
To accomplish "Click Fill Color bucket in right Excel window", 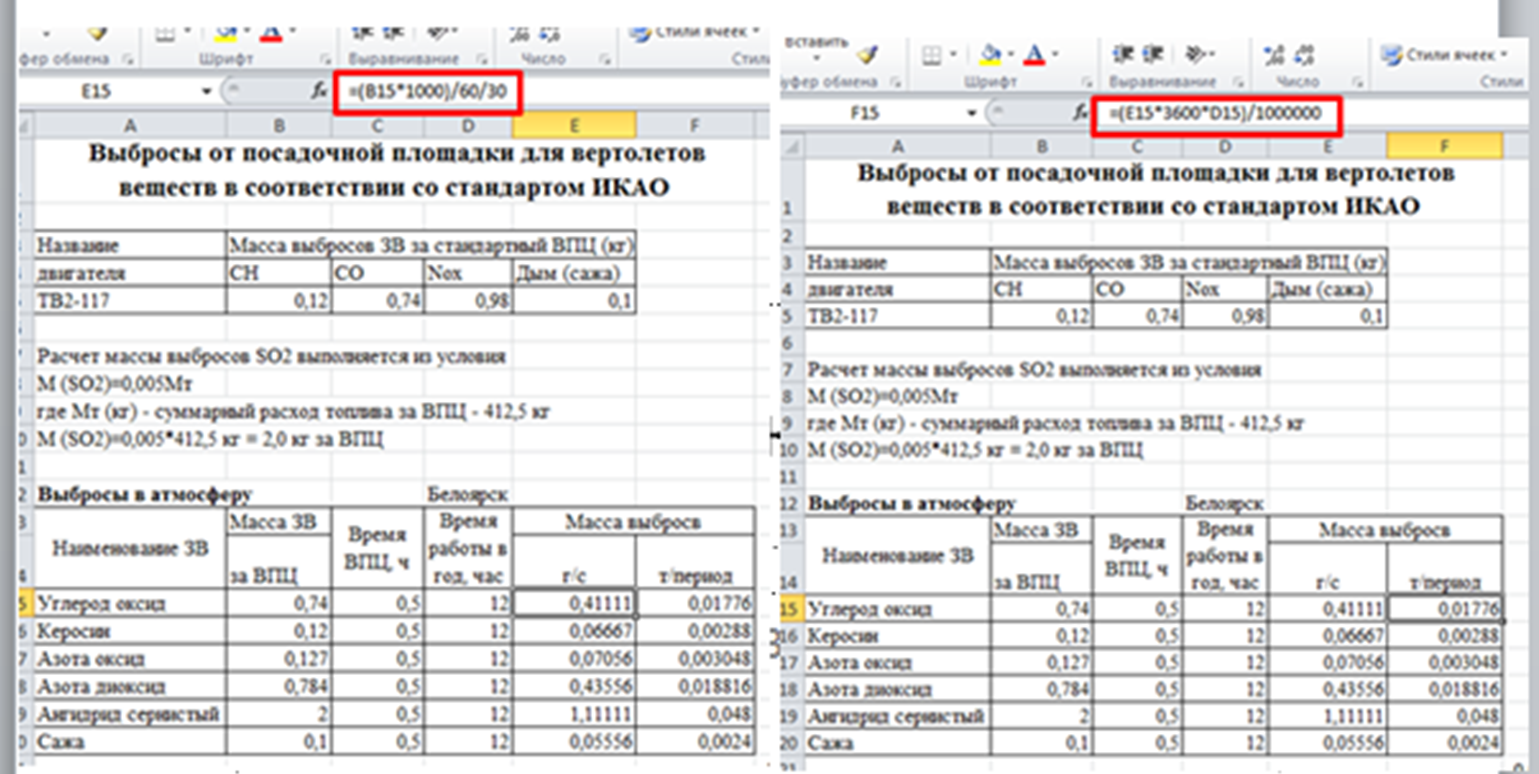I will coord(990,54).
